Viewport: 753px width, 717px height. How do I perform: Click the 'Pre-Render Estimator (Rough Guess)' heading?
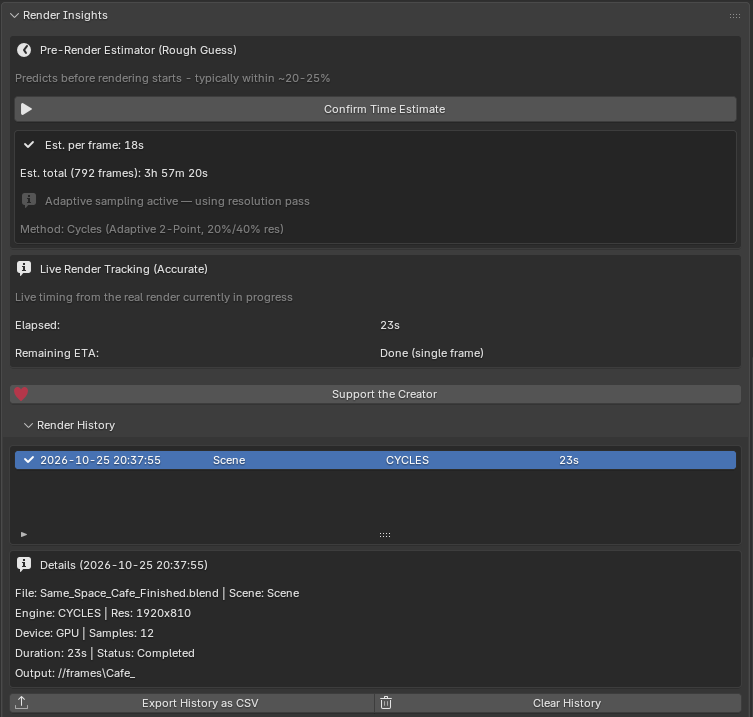[138, 50]
